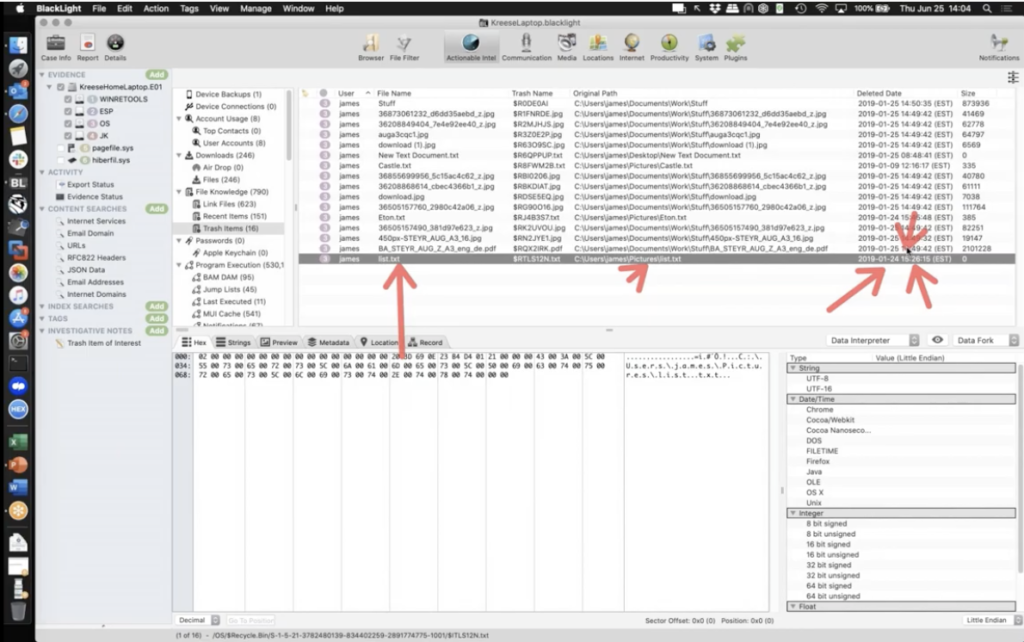This screenshot has height=642, width=1024.
Task: Collapse the EVIDENCE section
Action: [42, 75]
